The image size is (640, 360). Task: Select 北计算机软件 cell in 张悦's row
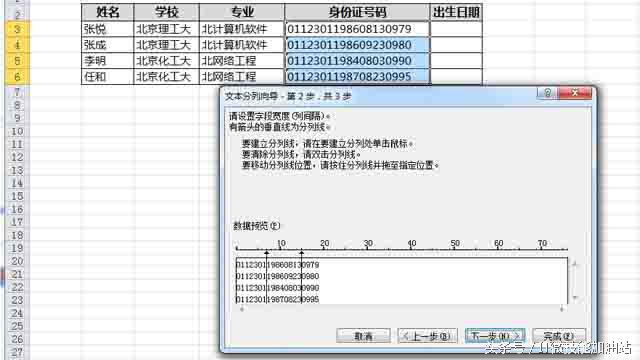pos(242,29)
